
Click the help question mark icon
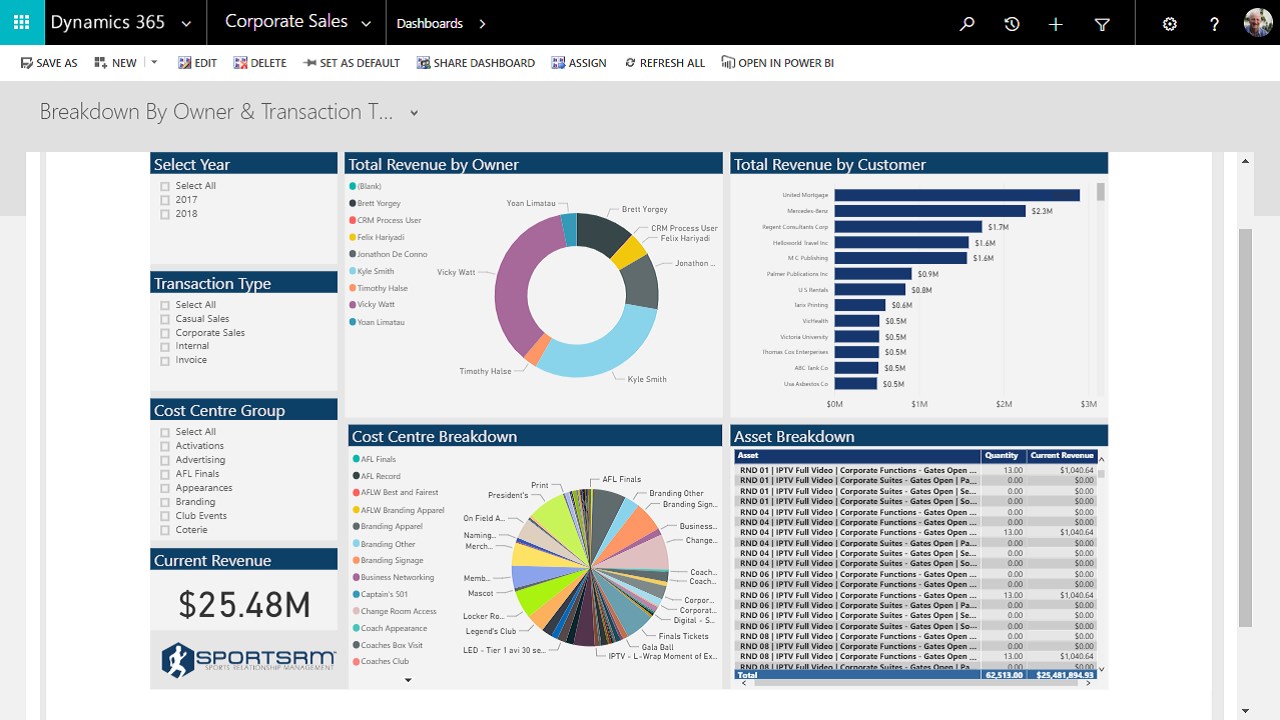point(1214,24)
